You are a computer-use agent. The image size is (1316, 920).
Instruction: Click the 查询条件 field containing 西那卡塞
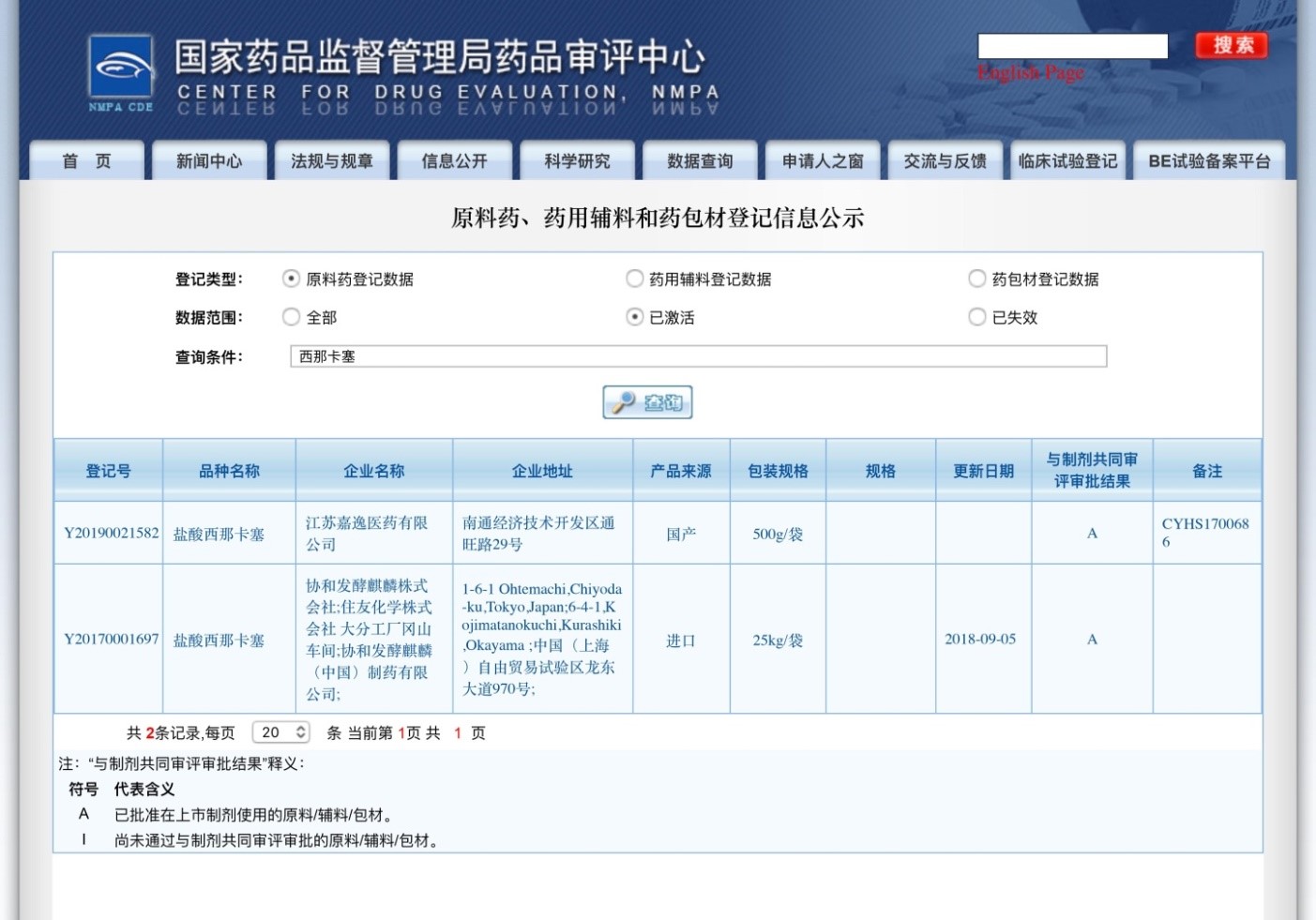click(x=698, y=356)
